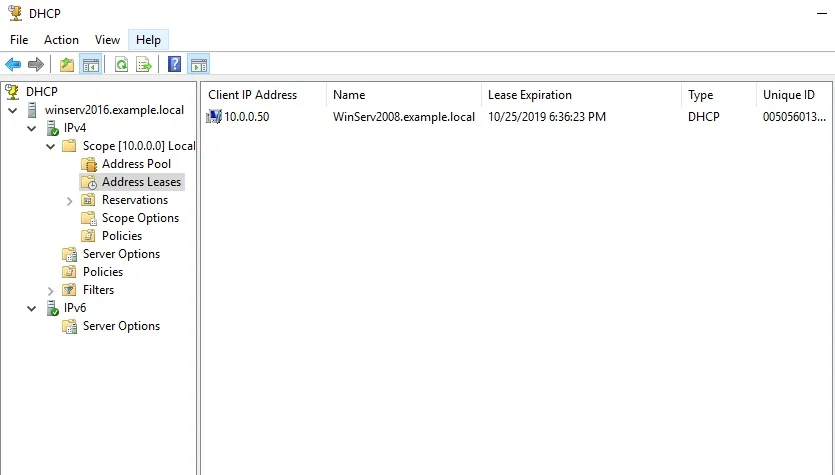This screenshot has width=835, height=475.
Task: Expand the Filters node under IPv4
Action: pos(51,290)
